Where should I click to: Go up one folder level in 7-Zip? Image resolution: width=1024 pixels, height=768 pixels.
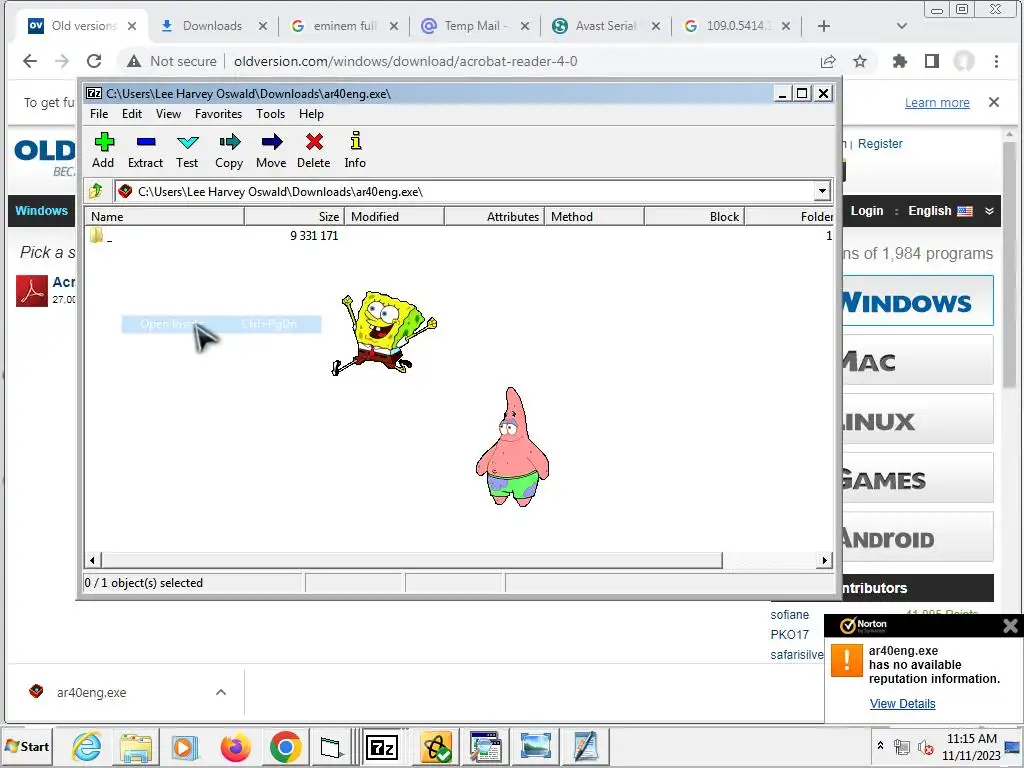[97, 191]
